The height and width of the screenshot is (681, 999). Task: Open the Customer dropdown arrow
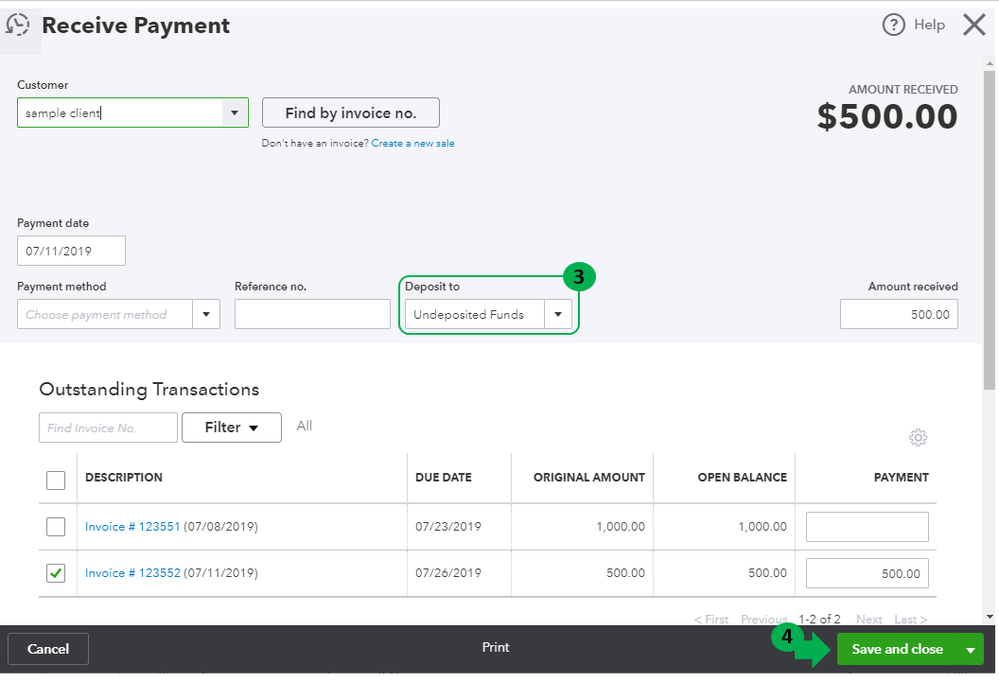tap(234, 113)
